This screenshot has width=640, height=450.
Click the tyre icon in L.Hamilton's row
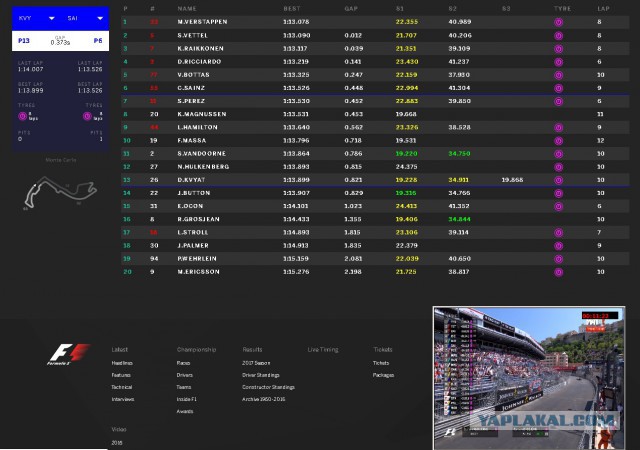tap(558, 128)
